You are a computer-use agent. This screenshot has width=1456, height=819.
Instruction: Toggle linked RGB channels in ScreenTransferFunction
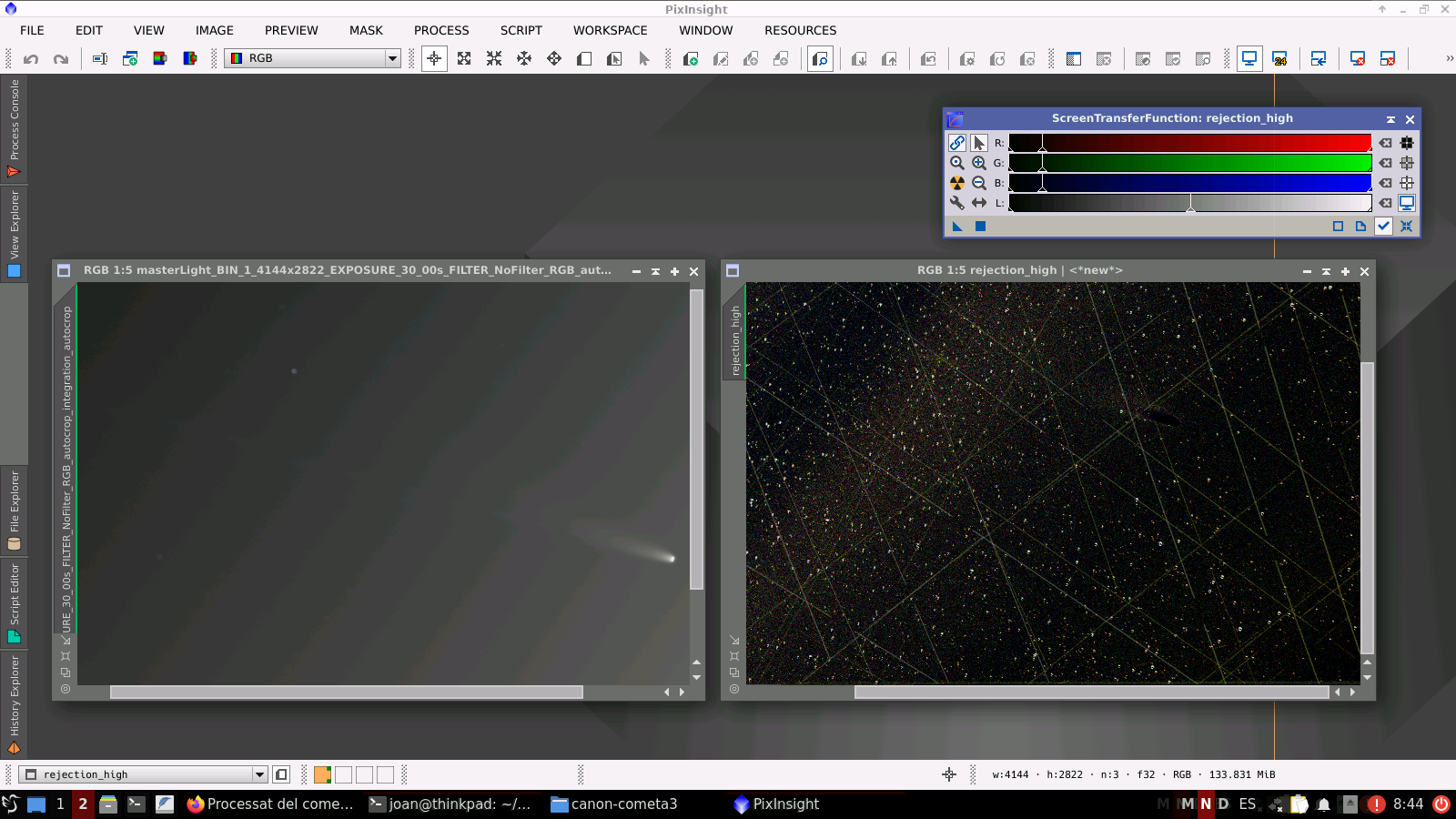[x=957, y=143]
